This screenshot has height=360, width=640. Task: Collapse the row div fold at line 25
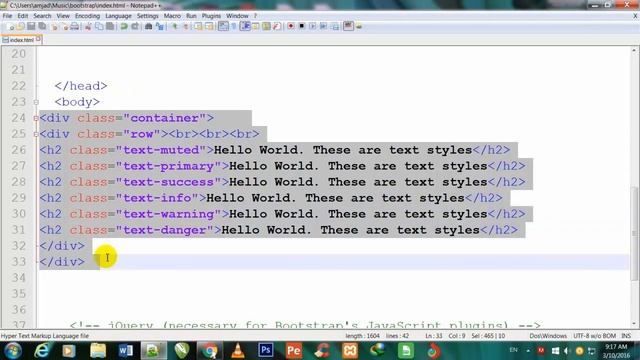(36, 134)
